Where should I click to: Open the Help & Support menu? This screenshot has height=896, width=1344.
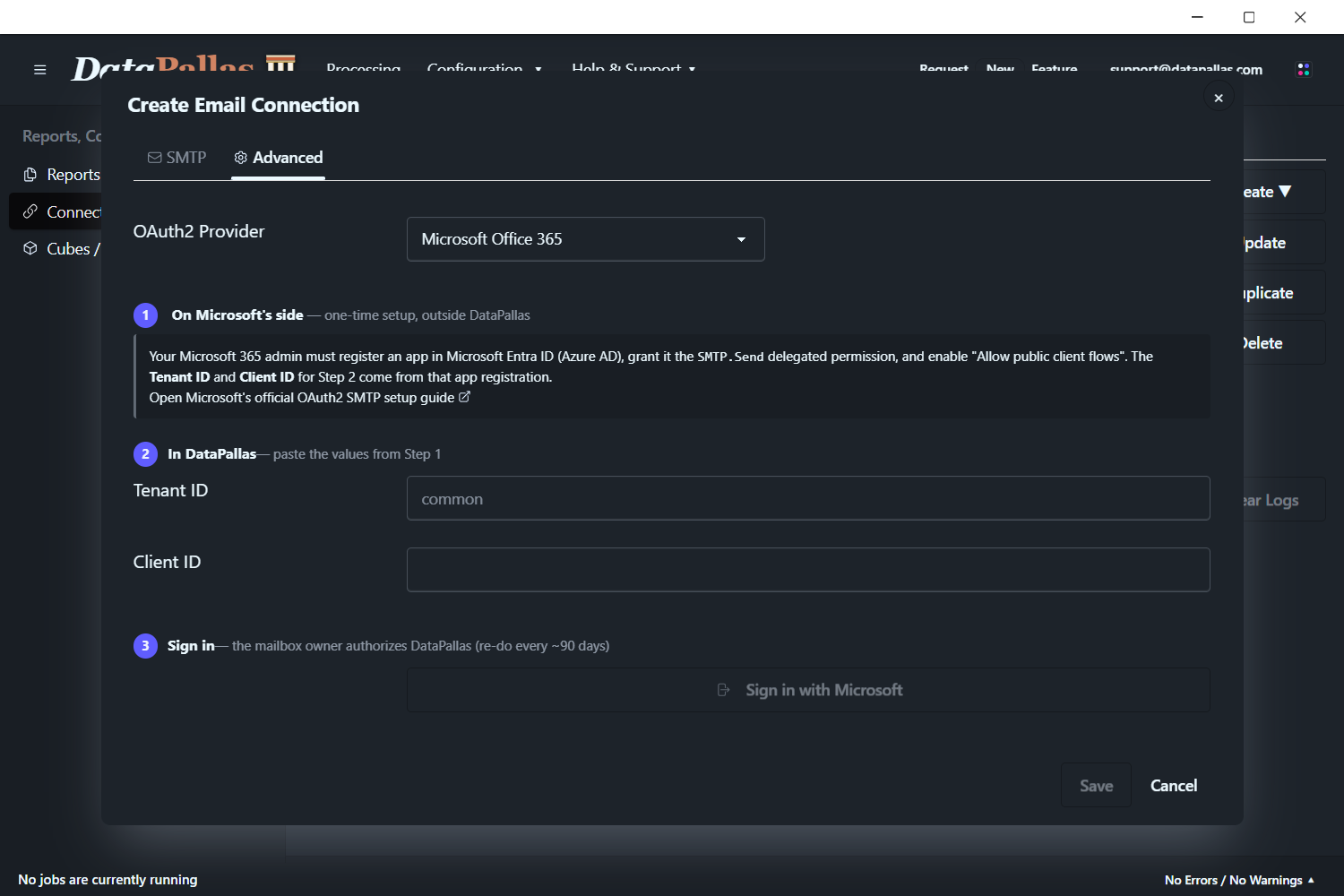tap(633, 68)
